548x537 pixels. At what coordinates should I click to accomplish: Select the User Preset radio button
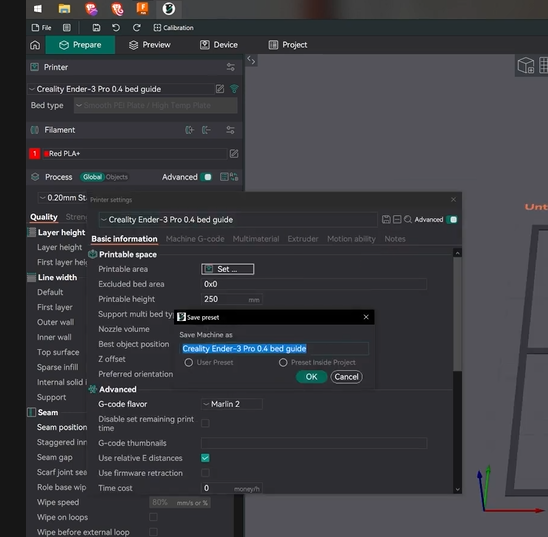pos(189,362)
